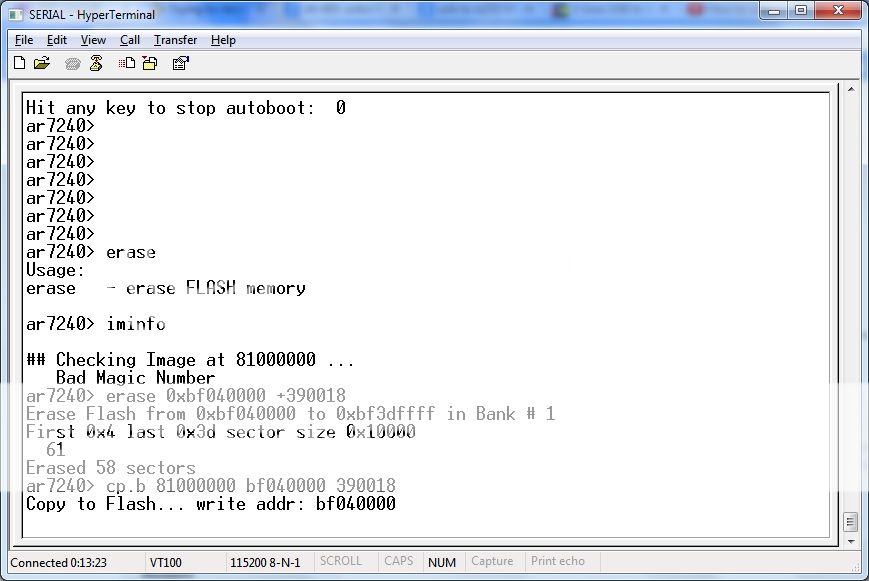Click the 'Copy to Flash... write addr' line
The width and height of the screenshot is (869, 581).
tap(211, 504)
